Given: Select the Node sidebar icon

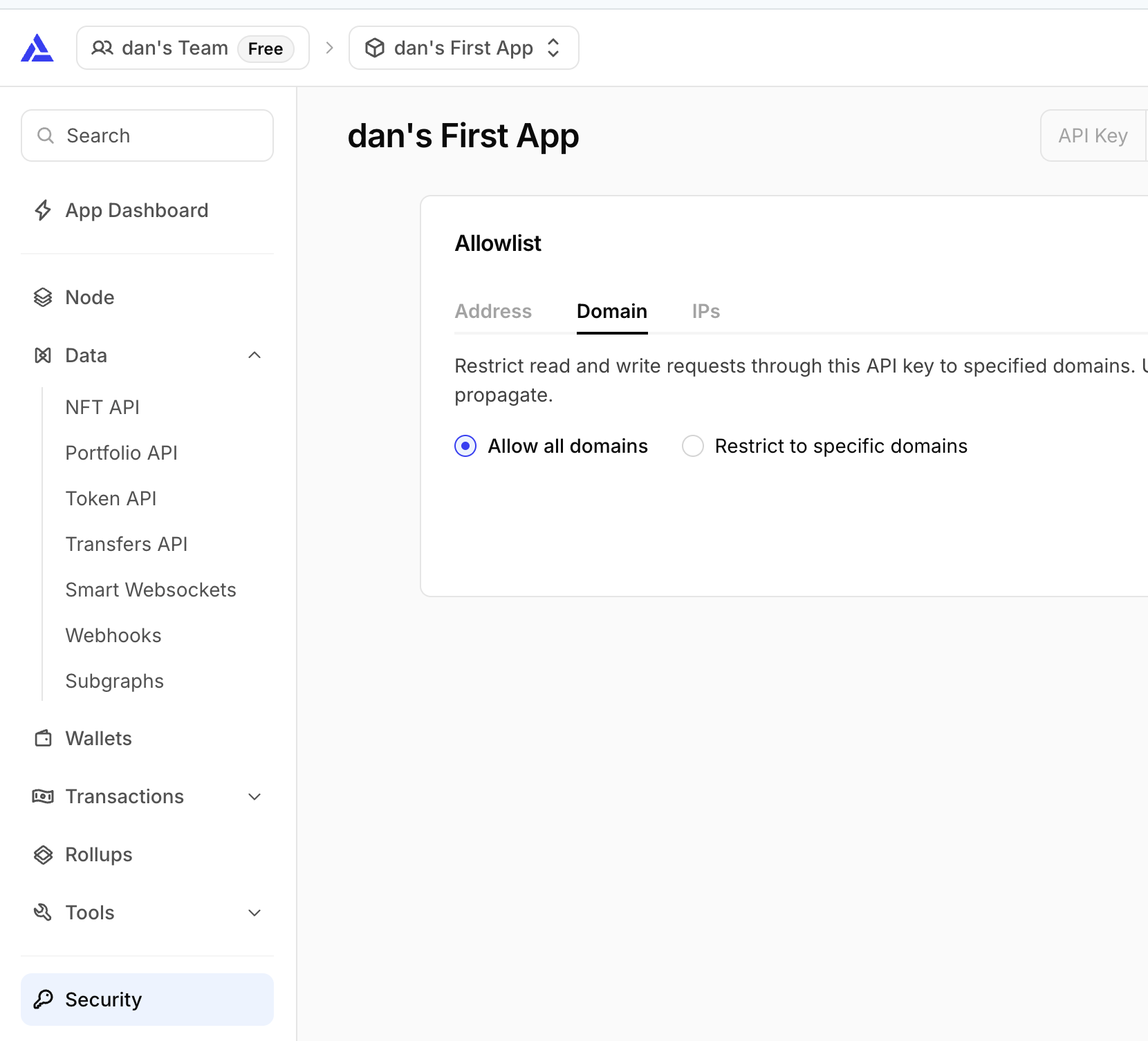Looking at the screenshot, I should (x=43, y=297).
